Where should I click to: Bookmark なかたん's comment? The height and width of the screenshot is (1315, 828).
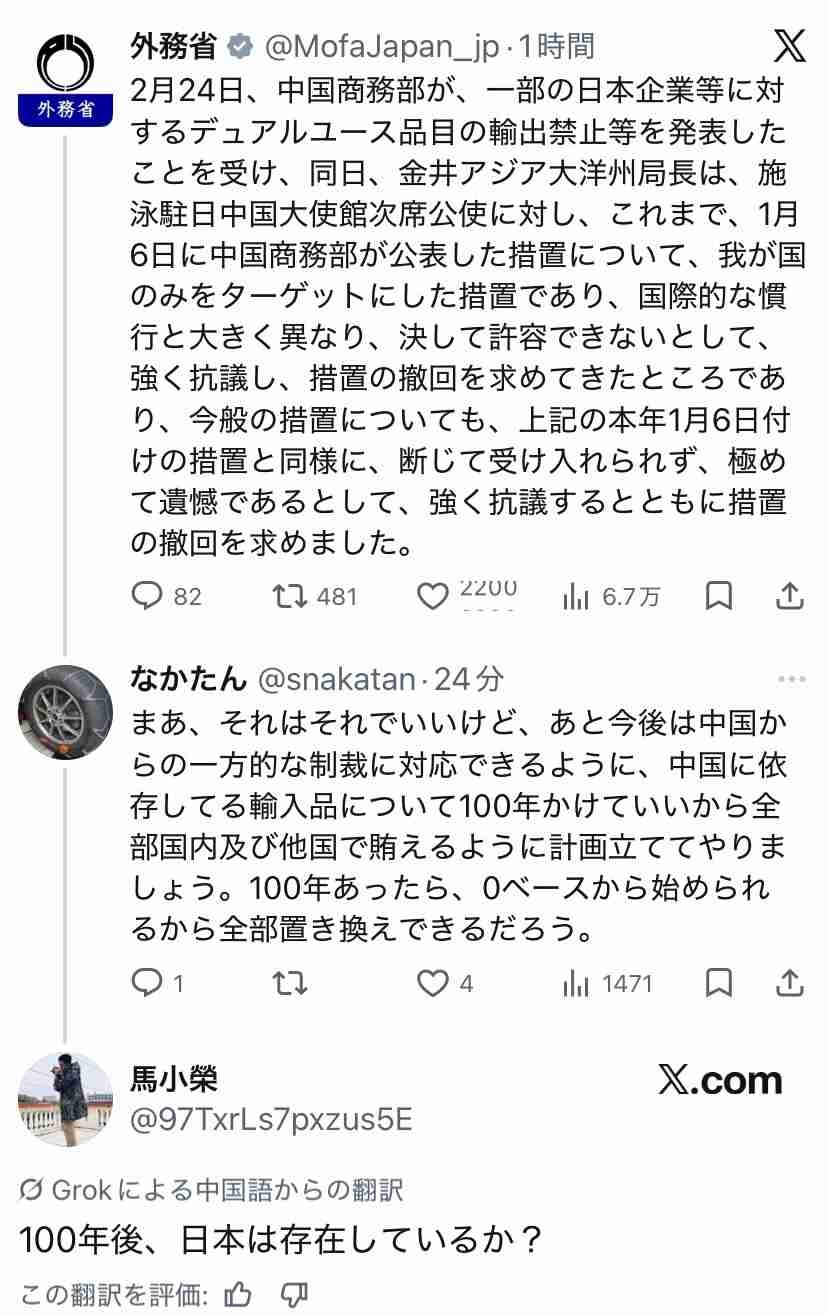(718, 983)
